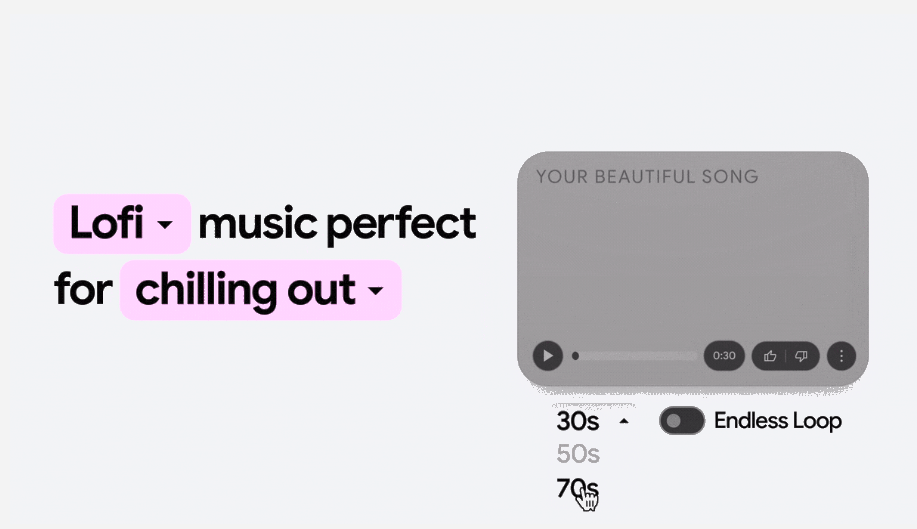Click the Endless Loop label text

[x=778, y=421]
